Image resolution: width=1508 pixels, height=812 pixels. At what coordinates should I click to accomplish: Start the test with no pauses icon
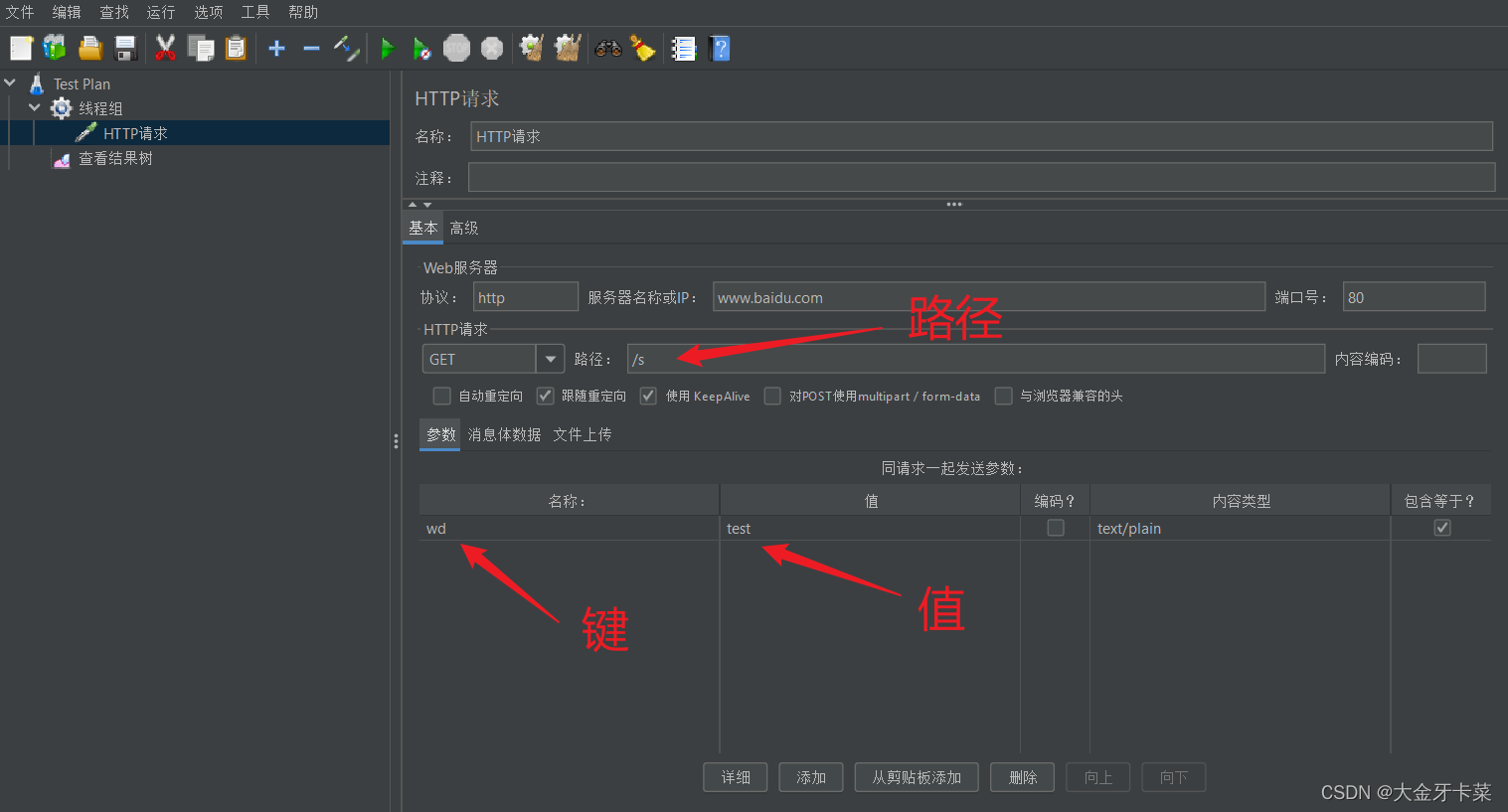click(x=421, y=48)
